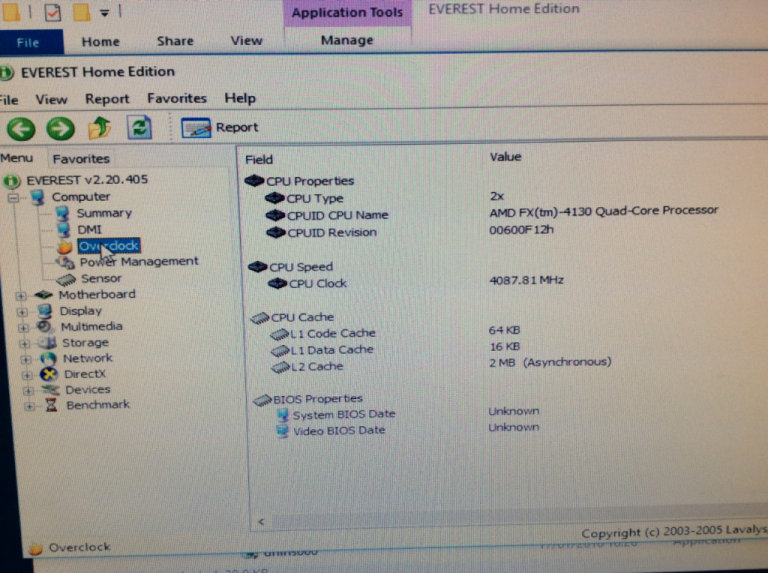Image resolution: width=768 pixels, height=573 pixels.
Task: Select the Sensor tree icon
Action: coord(67,279)
